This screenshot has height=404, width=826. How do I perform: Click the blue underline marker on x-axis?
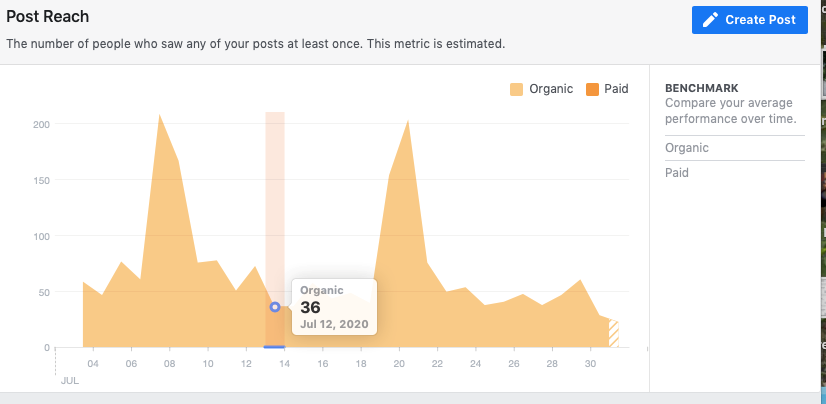pos(274,347)
